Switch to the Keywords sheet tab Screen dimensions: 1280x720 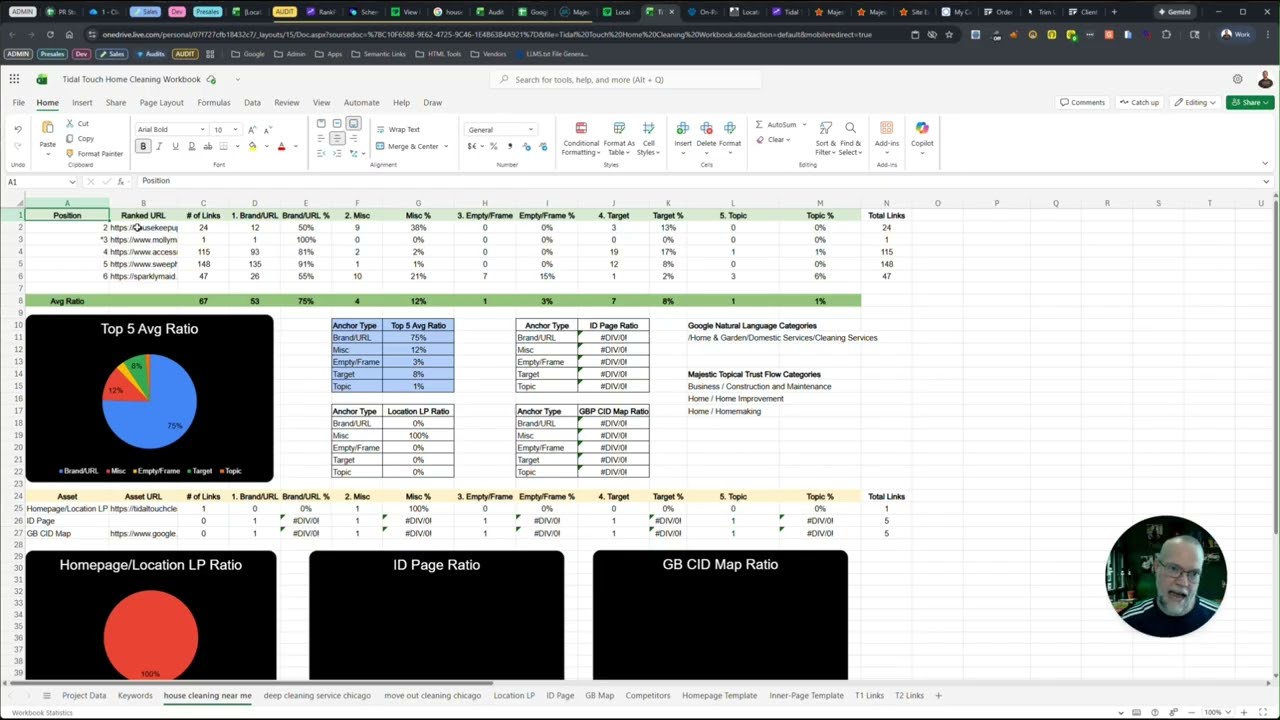pos(135,695)
